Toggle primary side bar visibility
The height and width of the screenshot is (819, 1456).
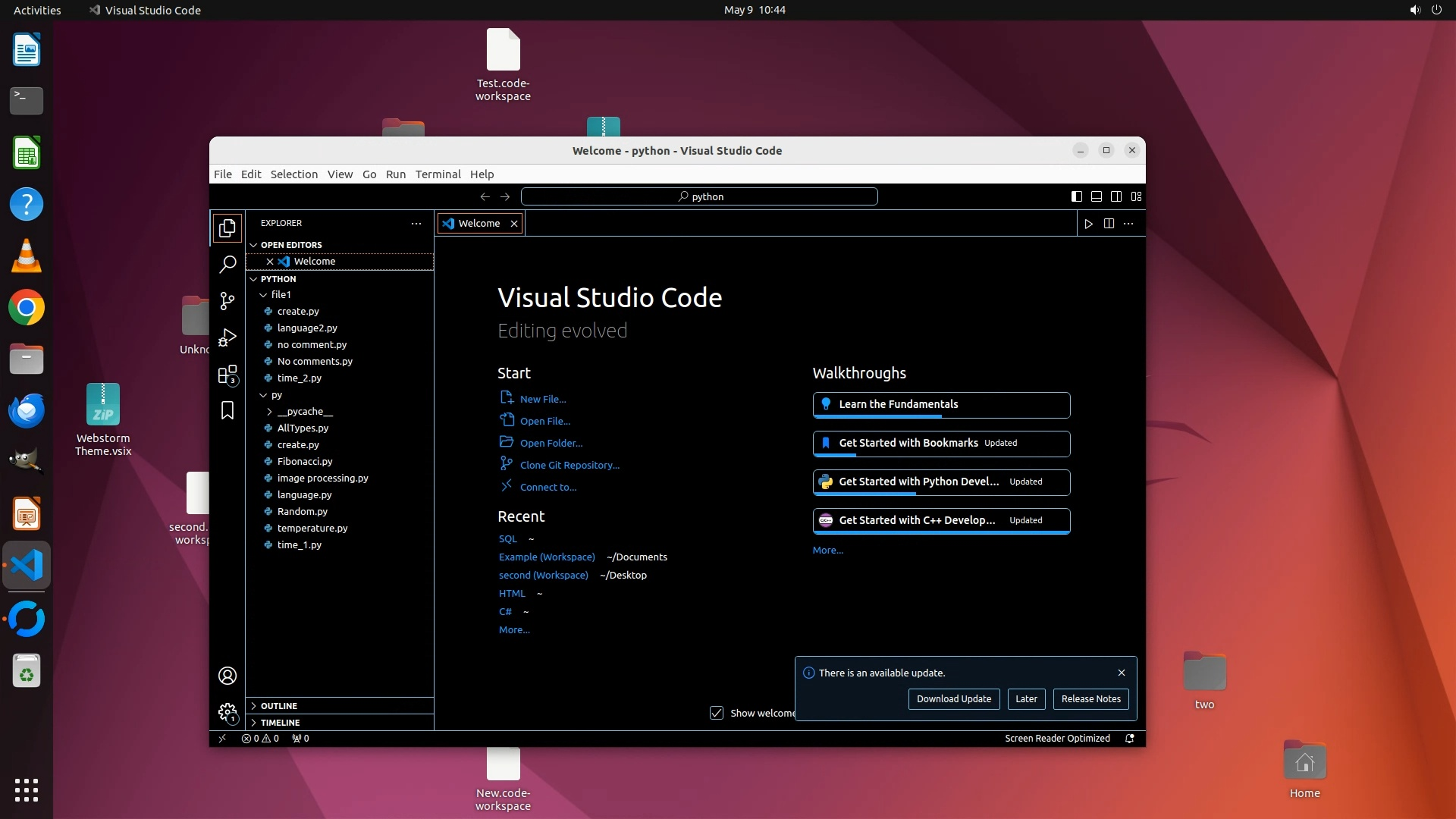[x=1076, y=196]
